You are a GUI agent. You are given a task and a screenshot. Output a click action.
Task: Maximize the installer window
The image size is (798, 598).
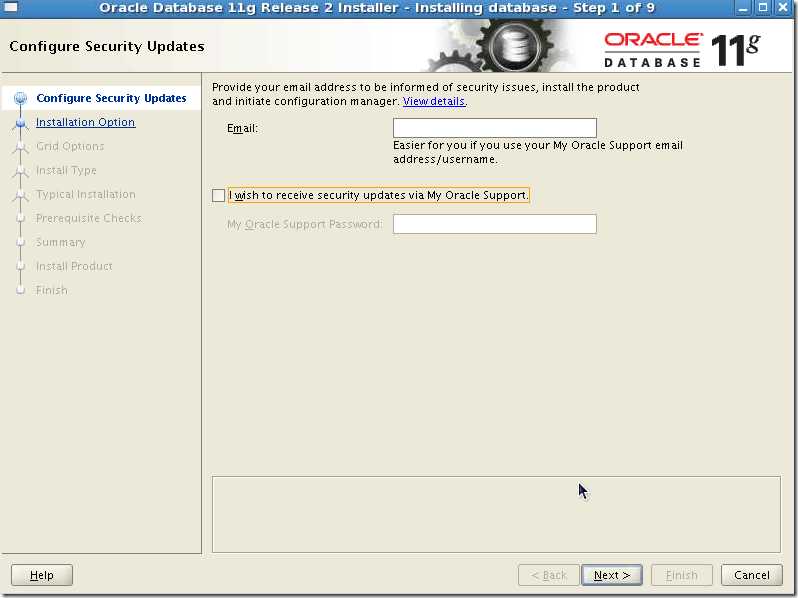(762, 8)
